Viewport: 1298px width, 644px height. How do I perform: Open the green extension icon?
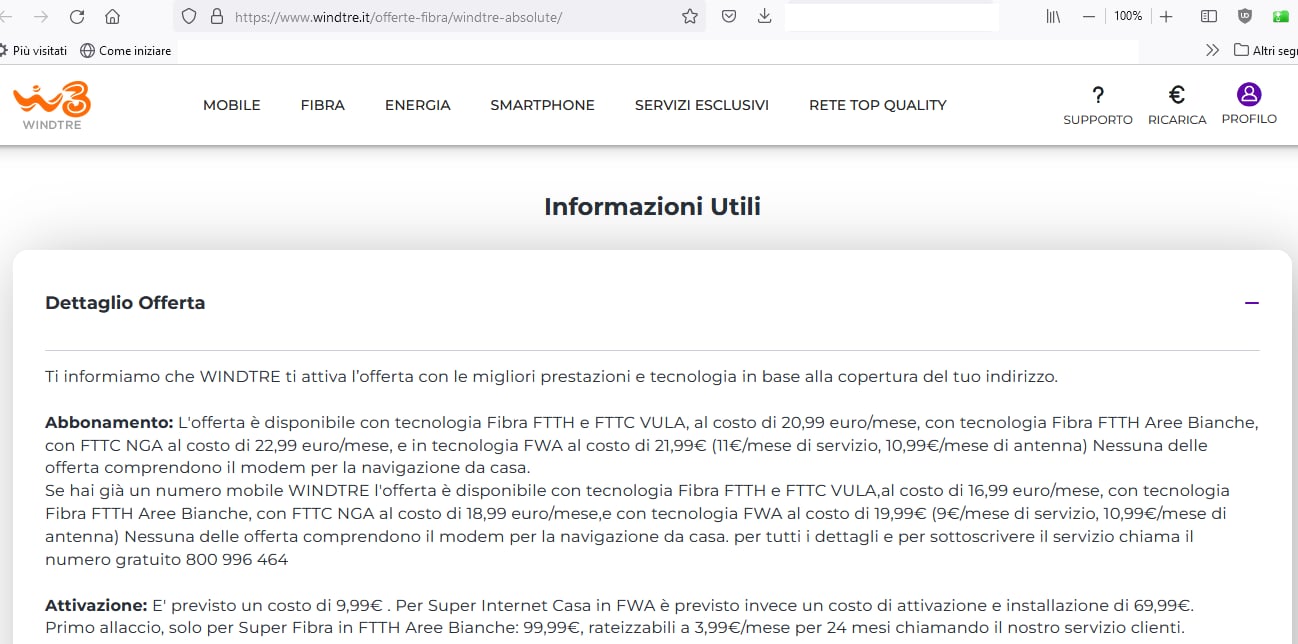point(1280,16)
